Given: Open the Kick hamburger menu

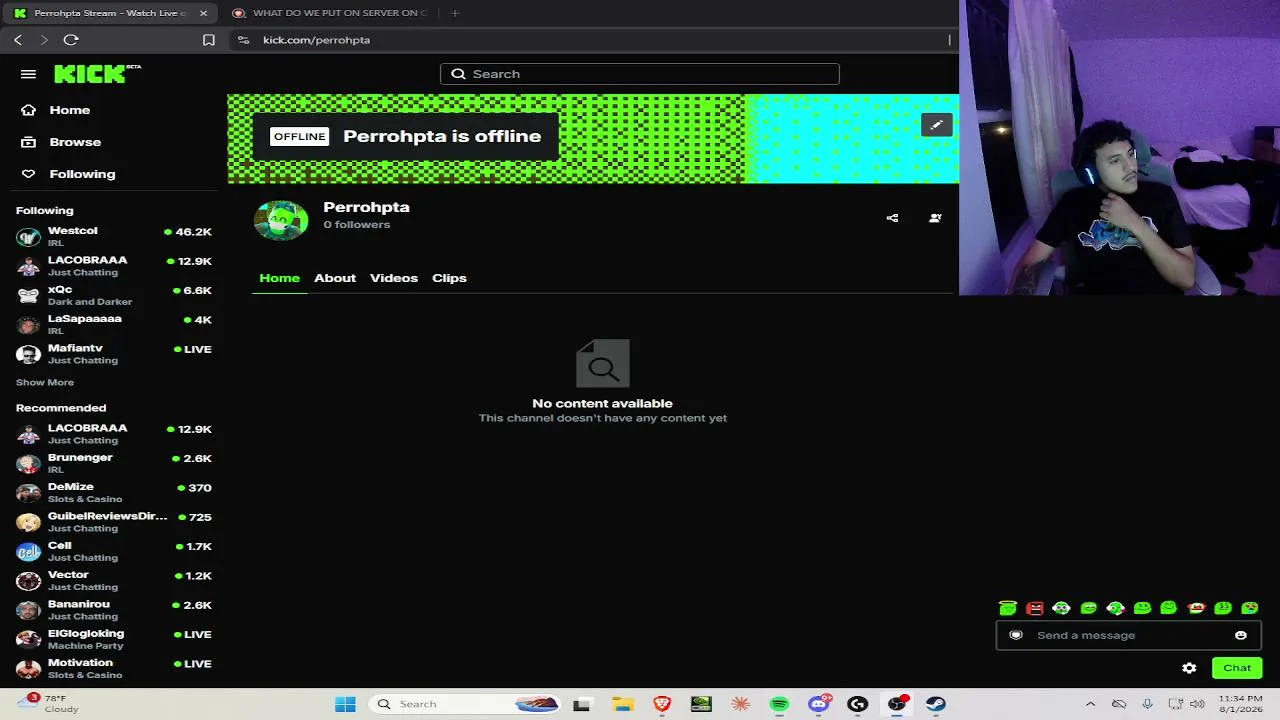Looking at the screenshot, I should (28, 74).
